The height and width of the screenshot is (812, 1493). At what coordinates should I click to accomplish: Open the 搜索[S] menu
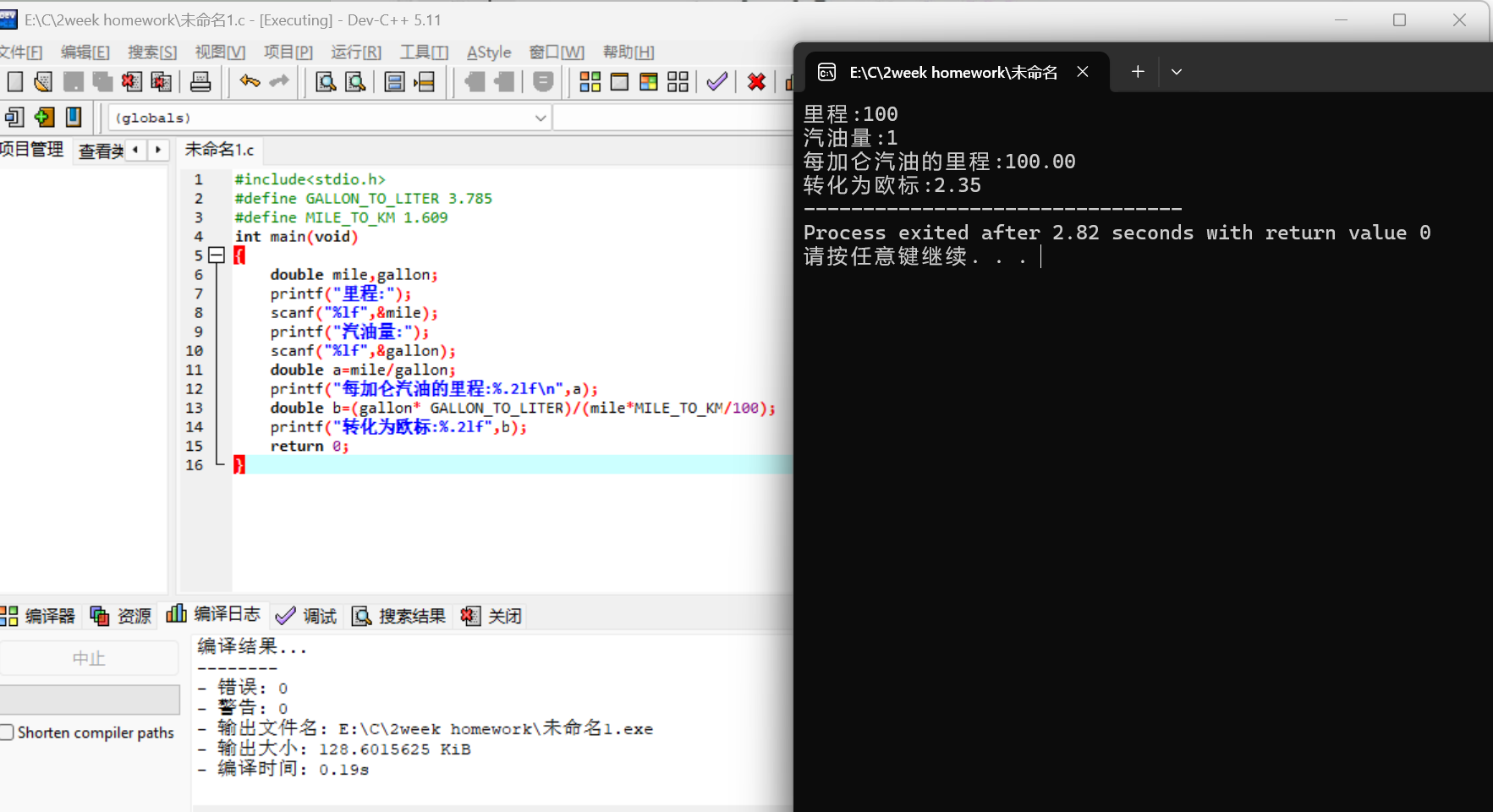(x=152, y=52)
